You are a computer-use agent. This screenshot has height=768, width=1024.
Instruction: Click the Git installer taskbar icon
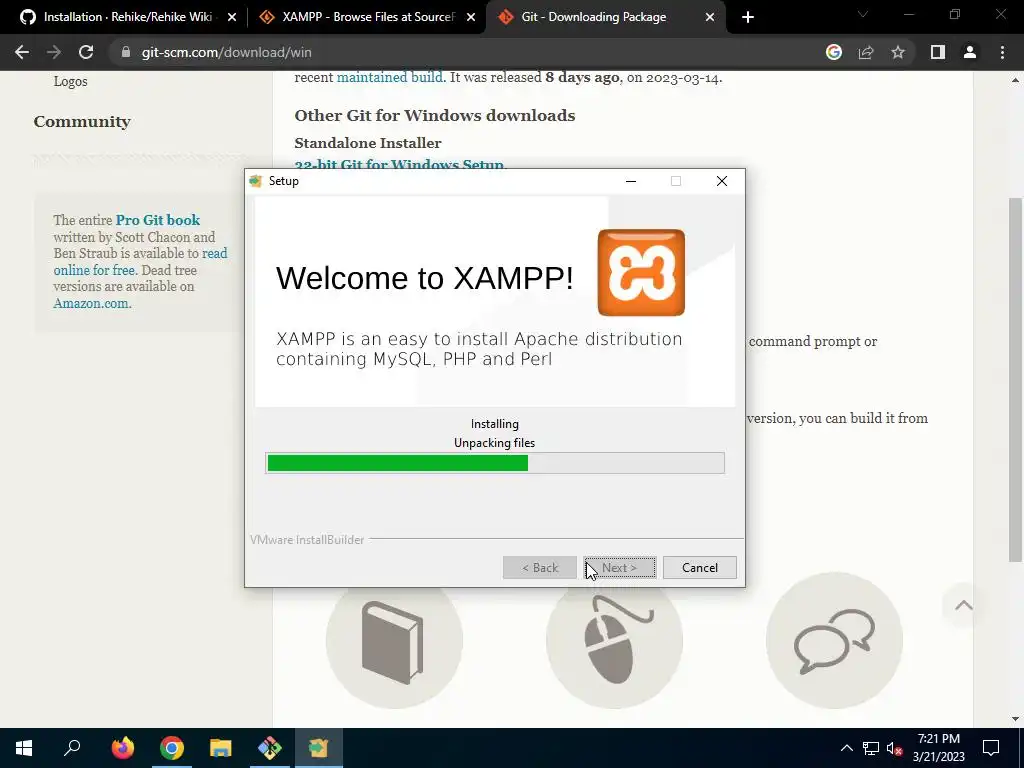[270, 748]
